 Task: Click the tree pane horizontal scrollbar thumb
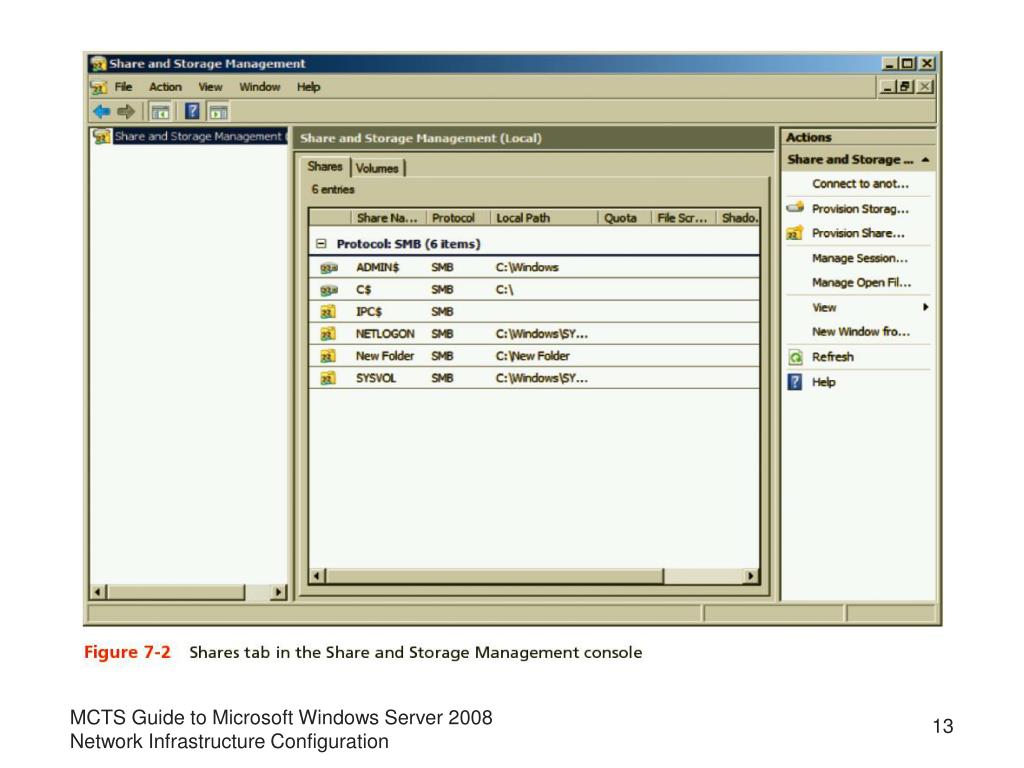(x=176, y=592)
